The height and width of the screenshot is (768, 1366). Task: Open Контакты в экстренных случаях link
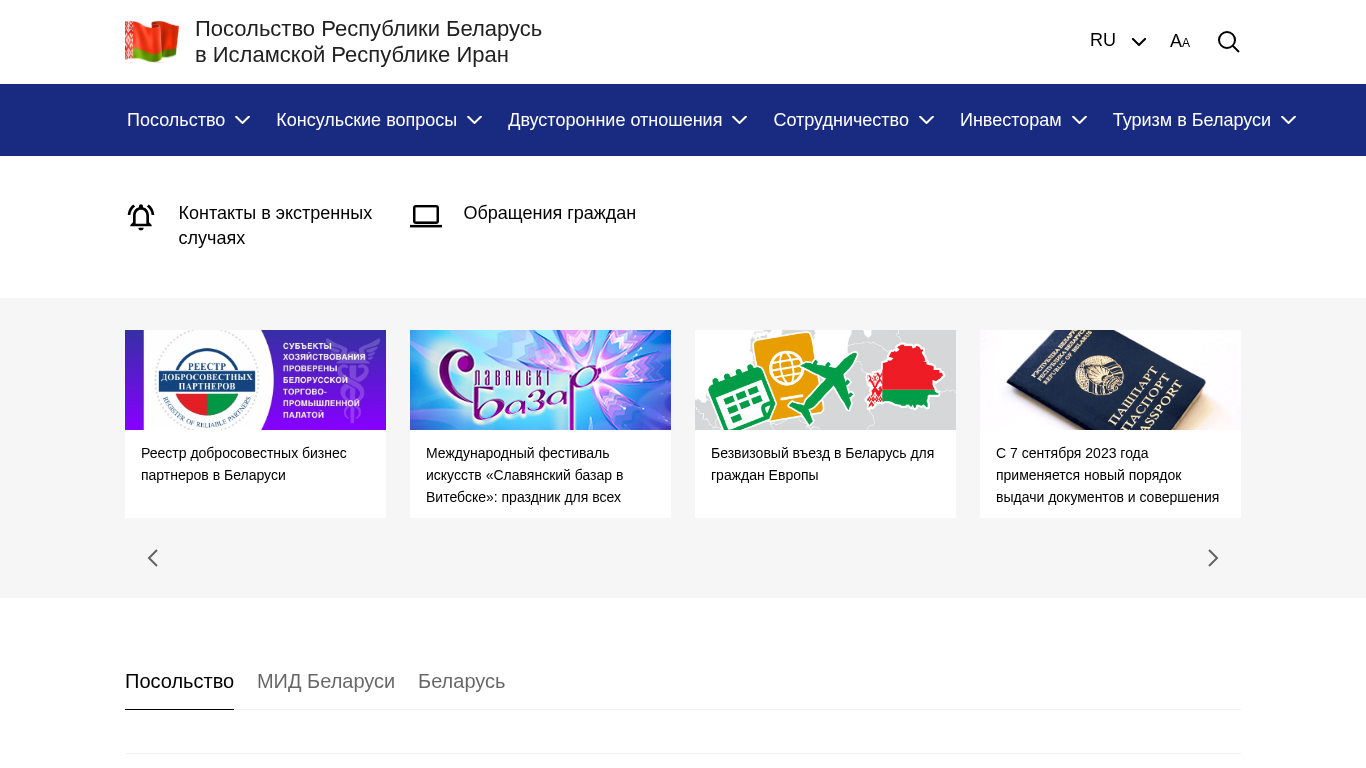coord(275,225)
